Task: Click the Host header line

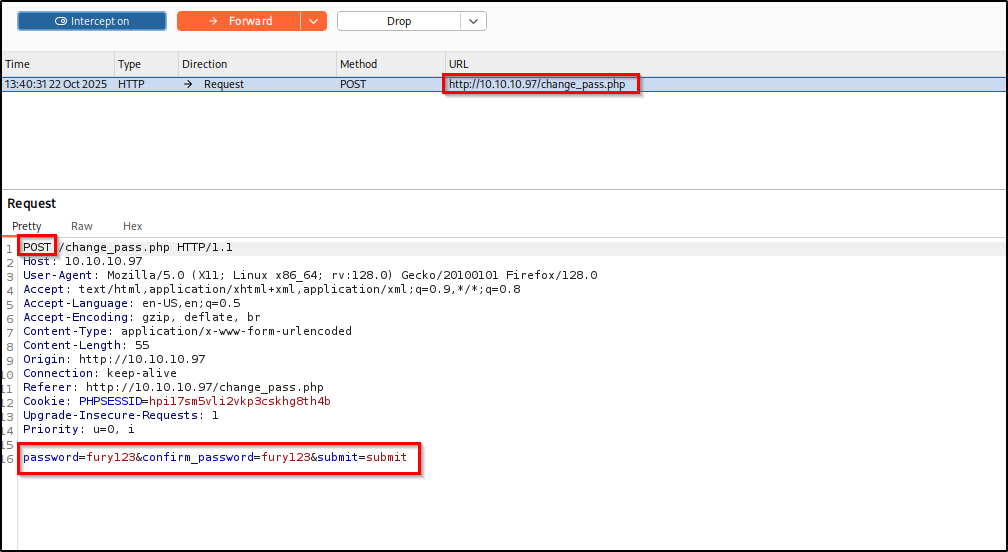Action: click(x=83, y=262)
